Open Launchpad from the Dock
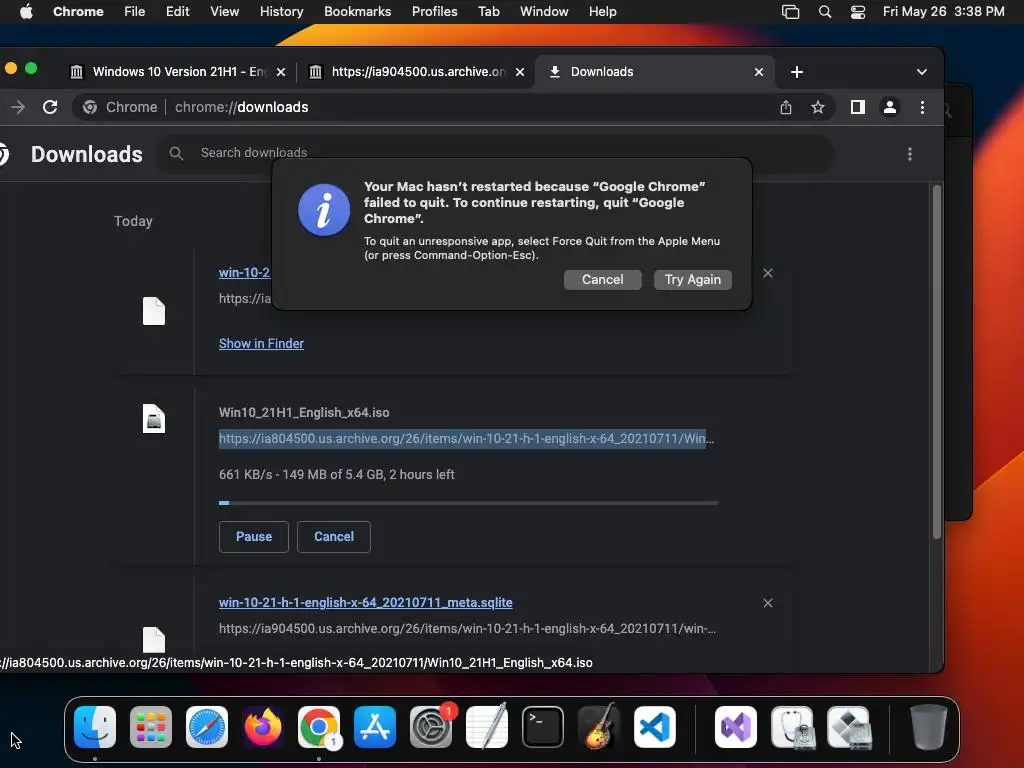The height and width of the screenshot is (768, 1024). coord(151,727)
